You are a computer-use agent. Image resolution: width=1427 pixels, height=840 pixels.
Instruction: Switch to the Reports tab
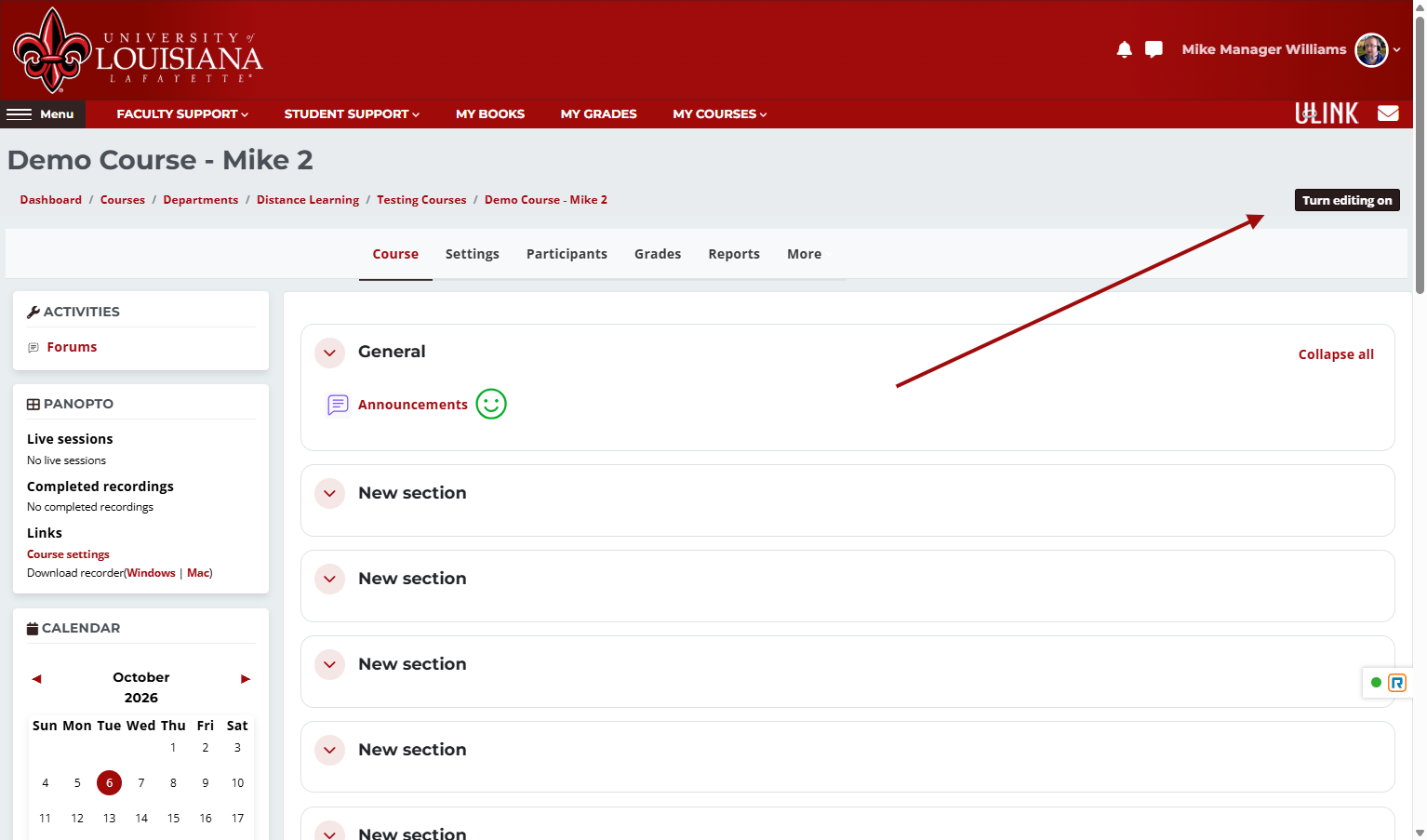734,254
